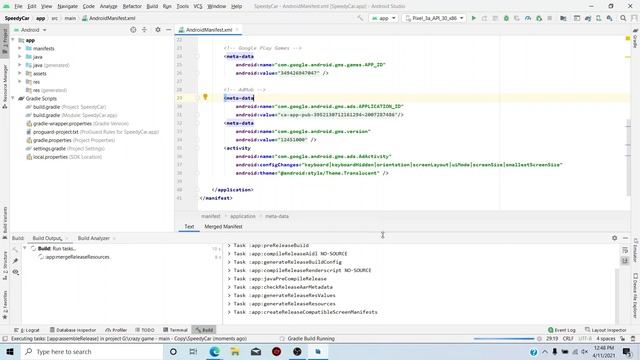
Task: Click the pin tab icon in Build panel
Action: click(x=15, y=260)
